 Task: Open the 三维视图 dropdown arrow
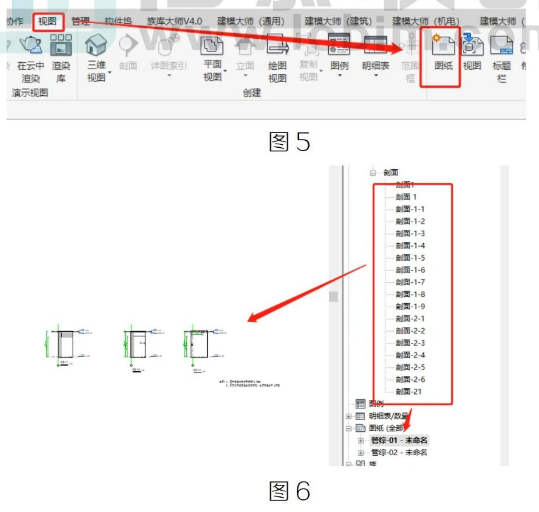pos(110,73)
